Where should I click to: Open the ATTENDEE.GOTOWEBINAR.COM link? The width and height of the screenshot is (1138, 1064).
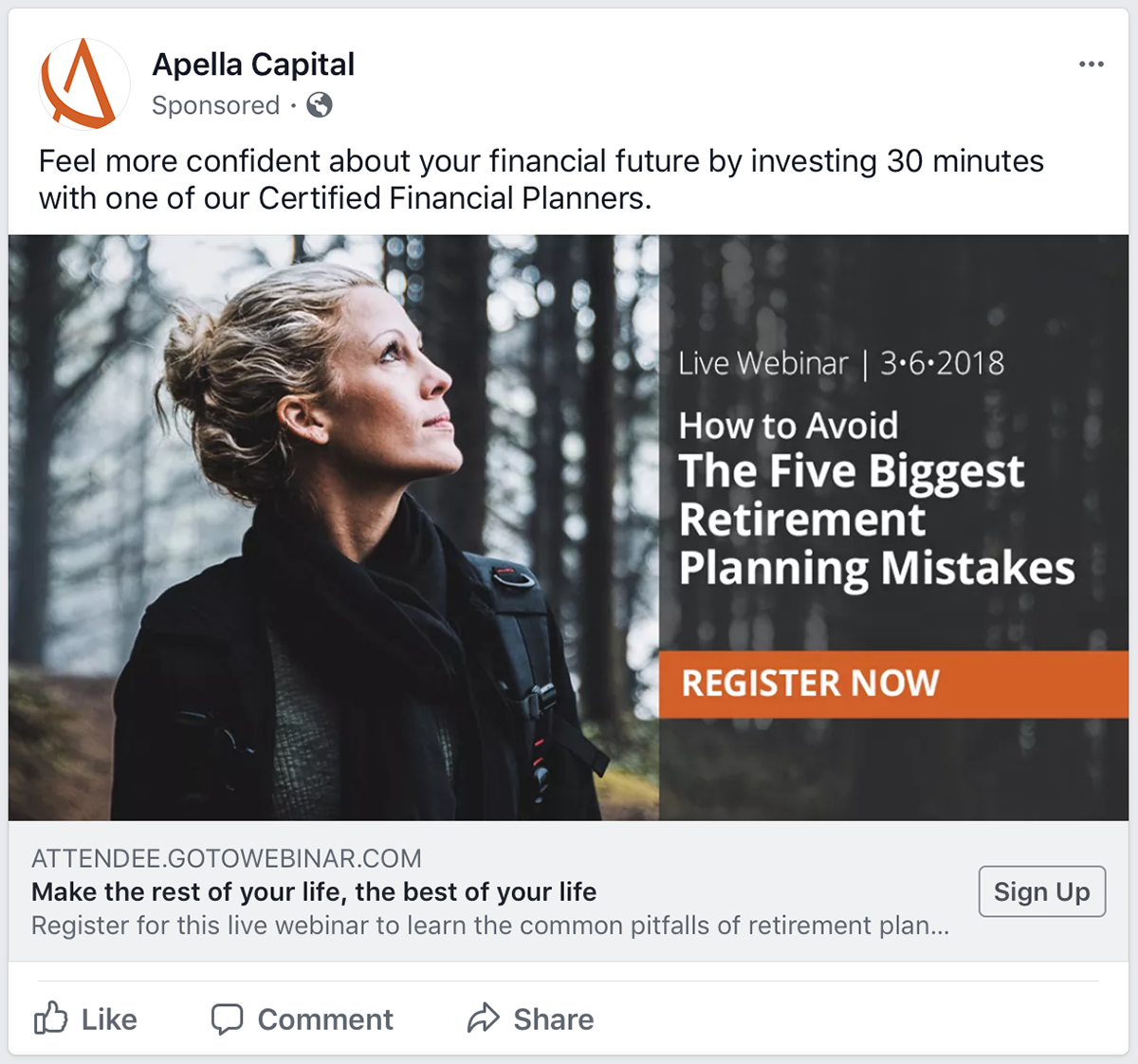tap(227, 858)
